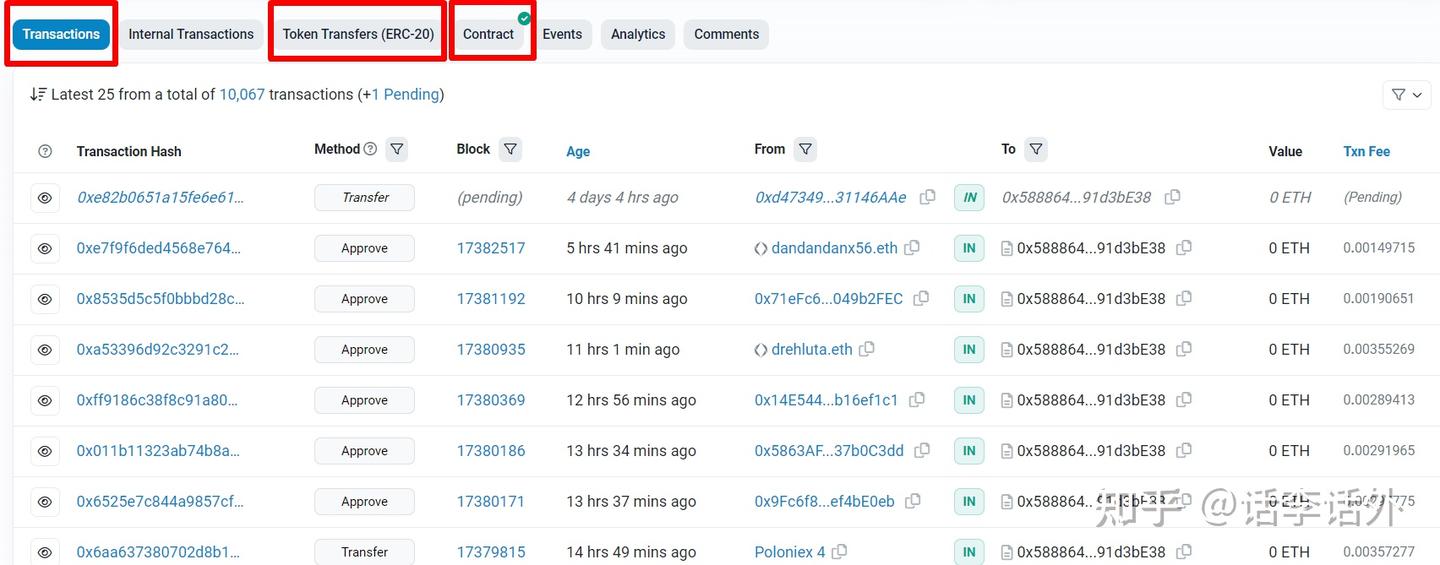Open Token Transfers (ERC-20) tab
Screen dimensions: 1440x565
tap(358, 34)
